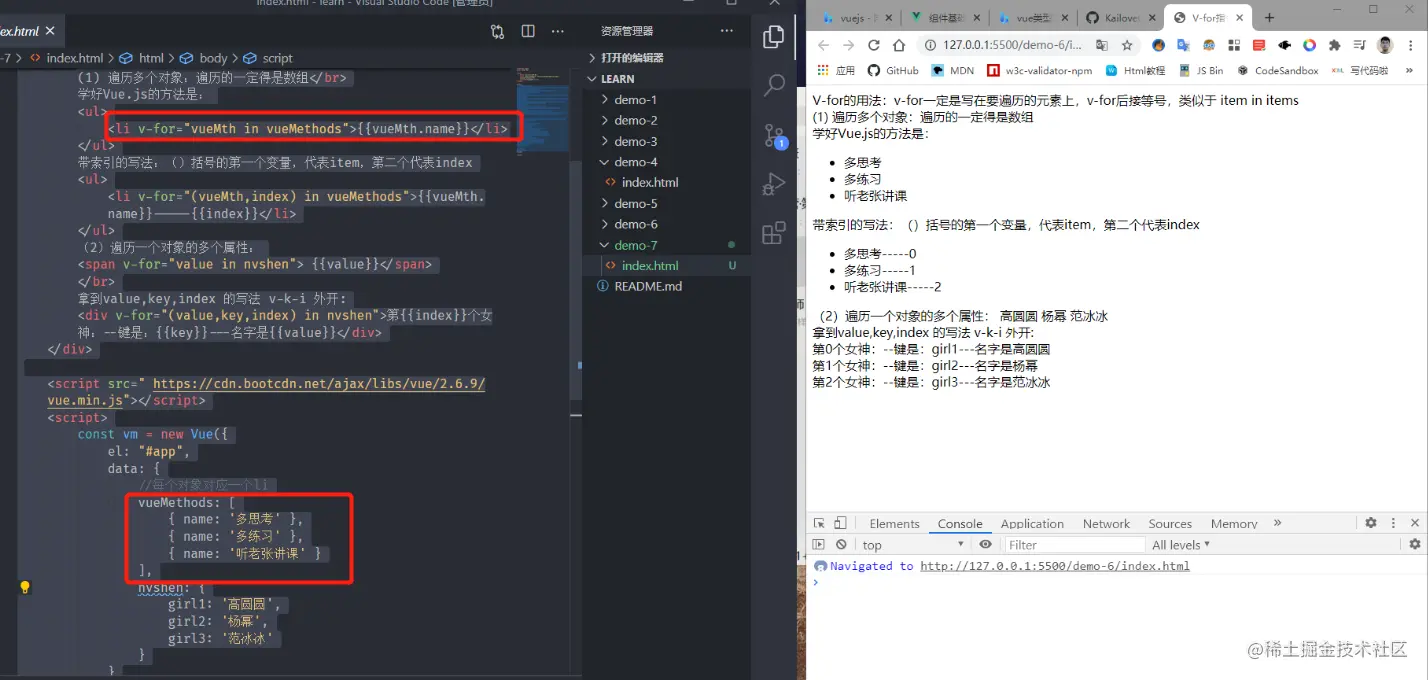Screen dimensions: 1428x680
Task: Go to Chrome home page icon
Action: click(x=899, y=45)
